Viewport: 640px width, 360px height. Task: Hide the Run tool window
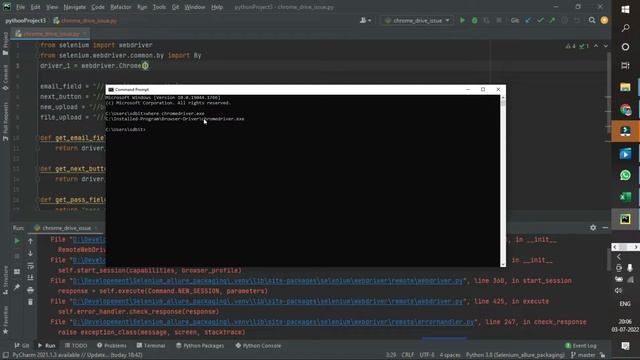coord(605,228)
